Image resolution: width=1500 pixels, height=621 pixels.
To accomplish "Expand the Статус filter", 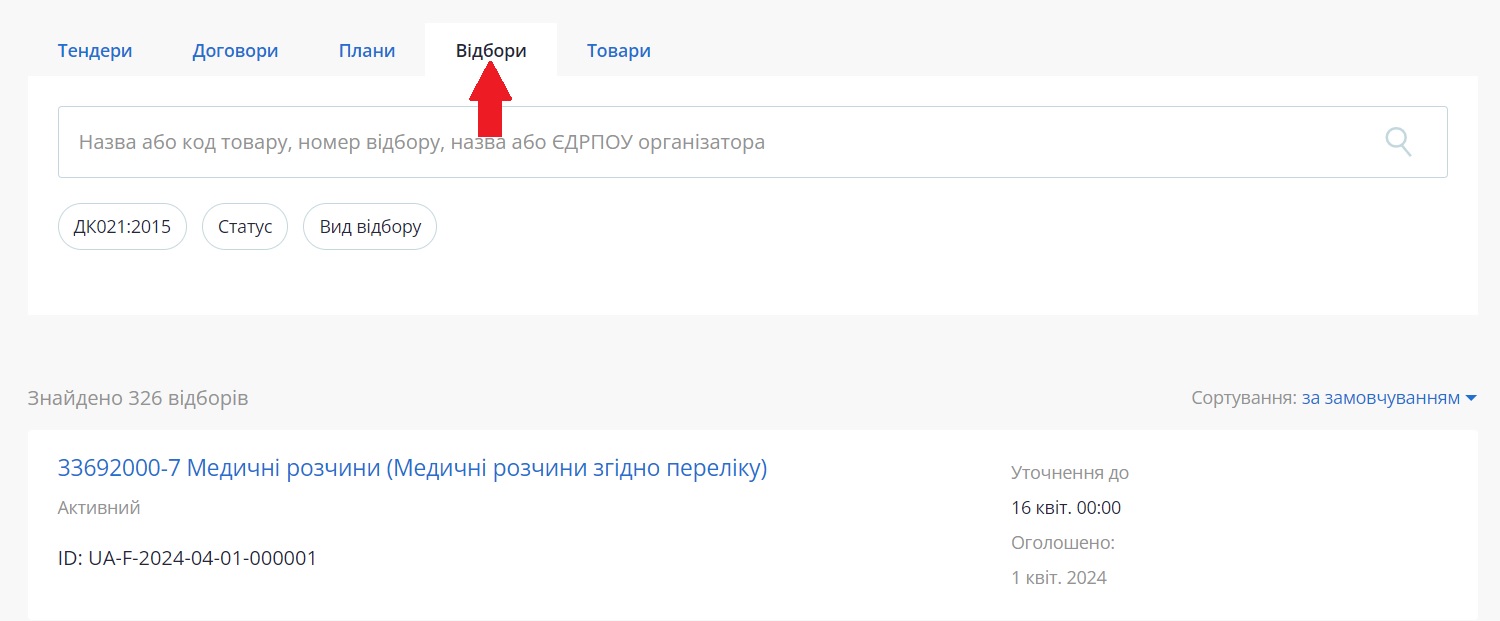I will 245,227.
